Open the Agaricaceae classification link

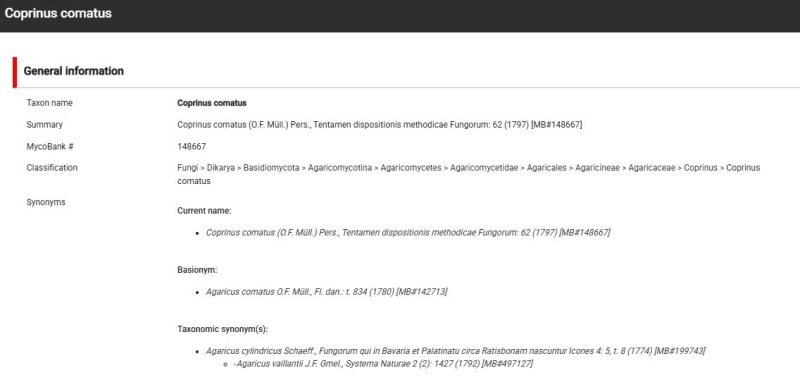(x=652, y=168)
